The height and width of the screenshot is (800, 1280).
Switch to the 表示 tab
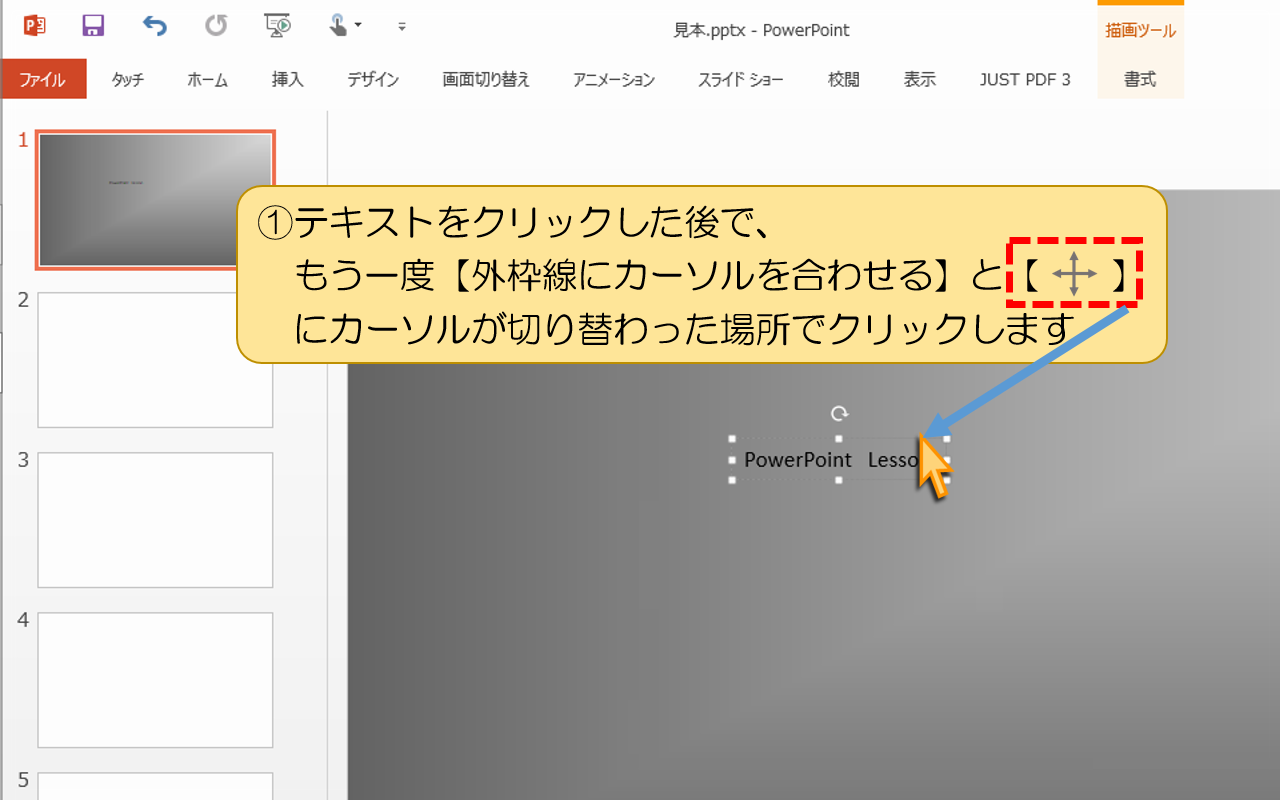click(920, 80)
